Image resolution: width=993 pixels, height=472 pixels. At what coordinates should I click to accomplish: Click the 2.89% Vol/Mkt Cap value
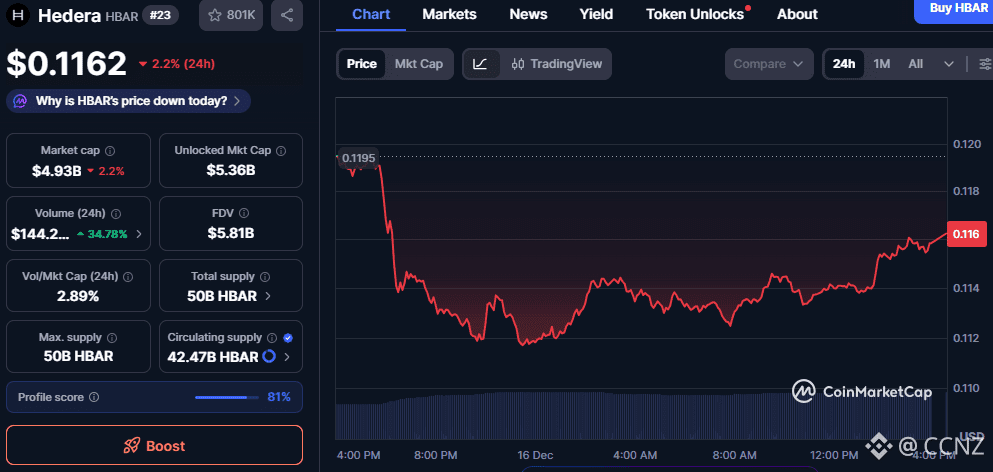click(78, 296)
